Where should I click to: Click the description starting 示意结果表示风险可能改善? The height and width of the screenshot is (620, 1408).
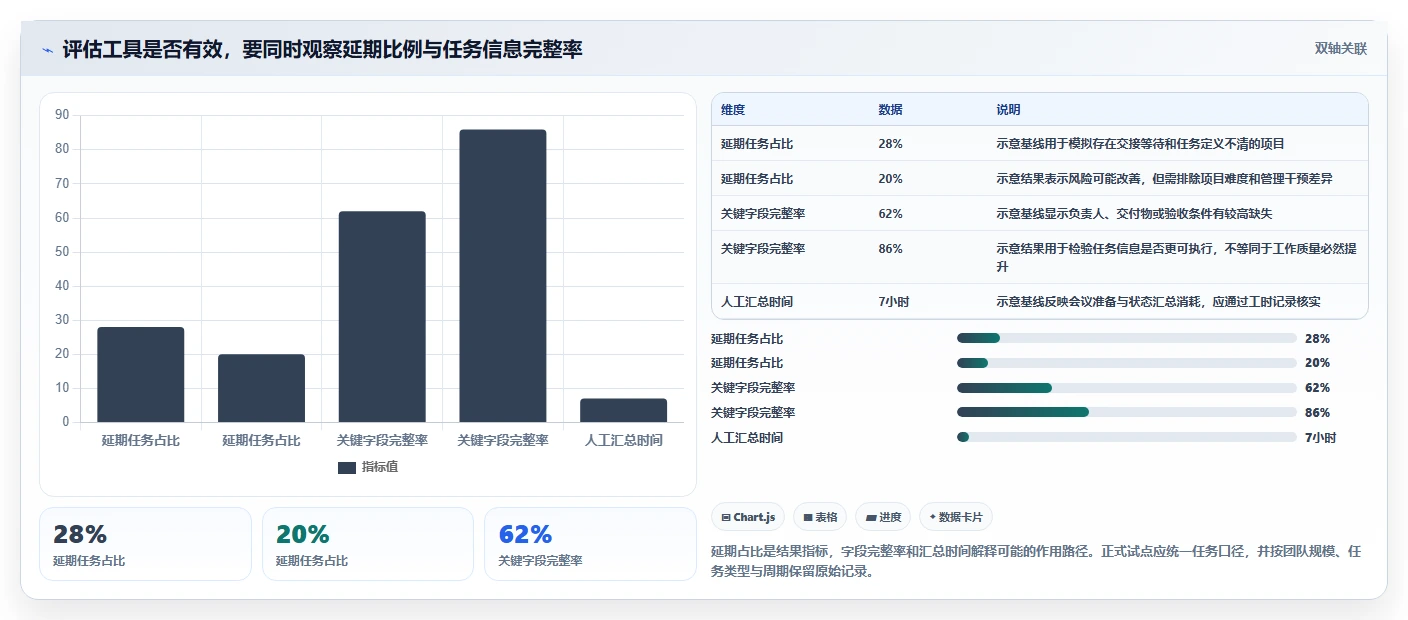pyautogui.click(x=1164, y=179)
